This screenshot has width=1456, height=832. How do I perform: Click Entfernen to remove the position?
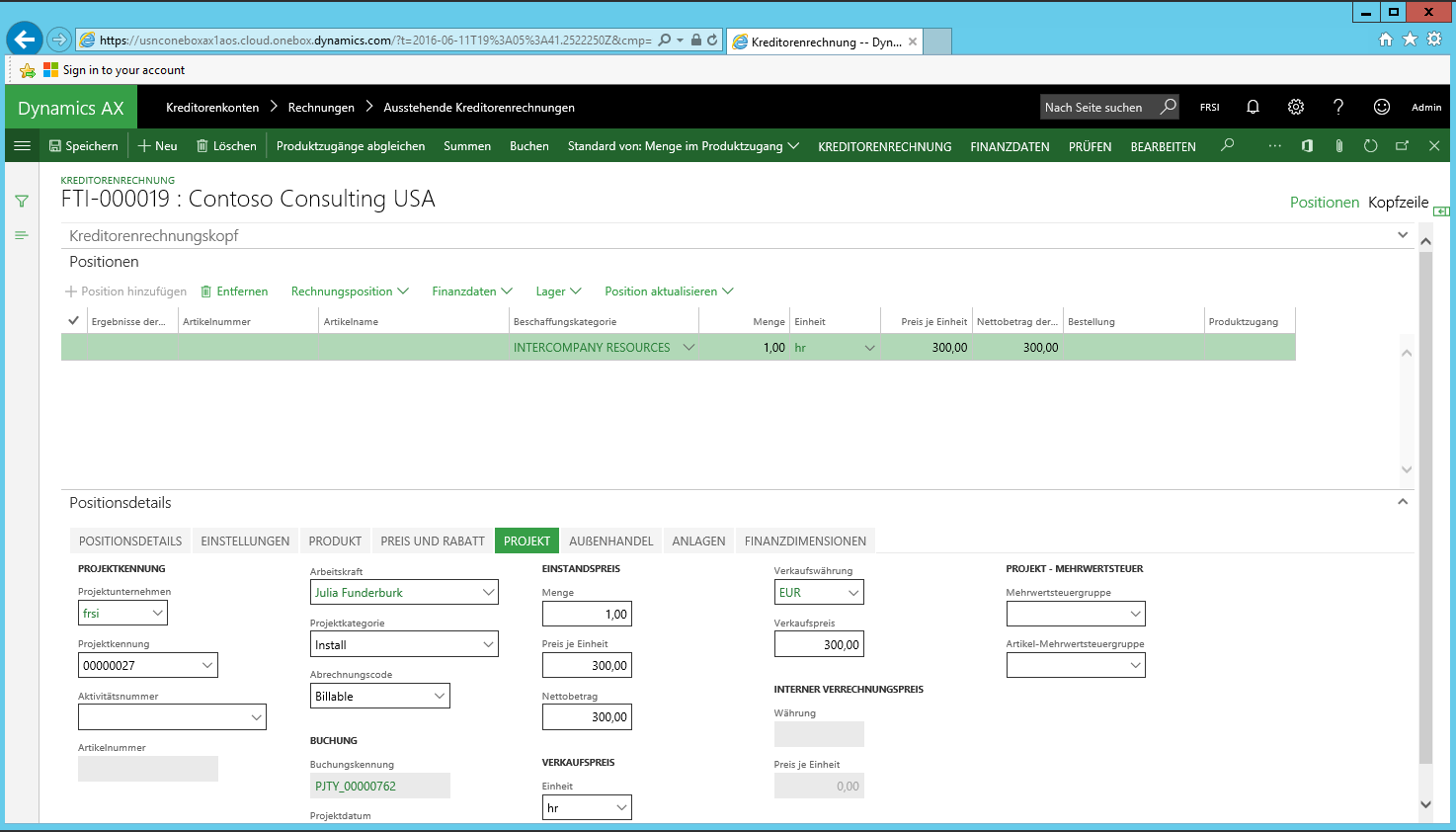(x=234, y=291)
